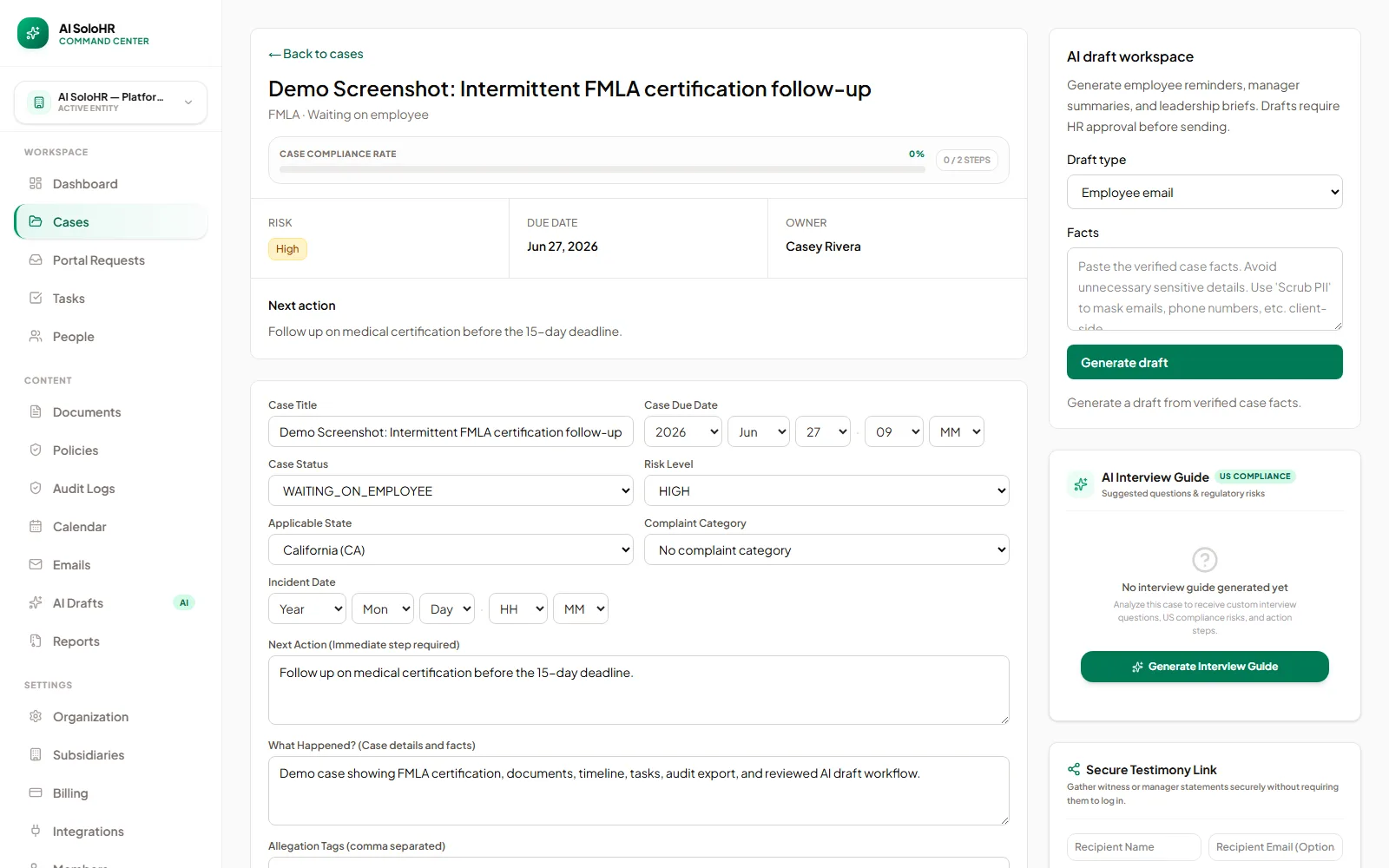Click the What Happened textarea
Image resolution: width=1389 pixels, height=868 pixels.
(x=639, y=791)
